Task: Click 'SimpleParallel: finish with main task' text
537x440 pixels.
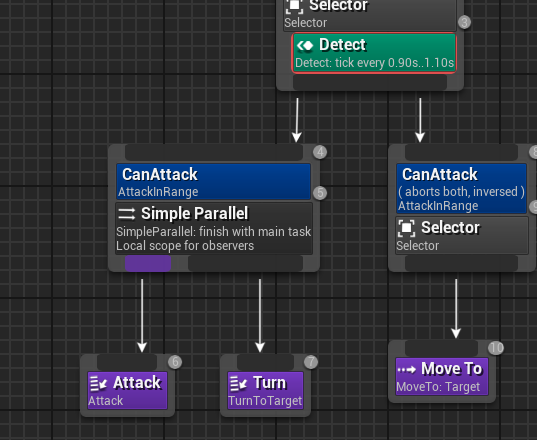Action: coord(214,232)
